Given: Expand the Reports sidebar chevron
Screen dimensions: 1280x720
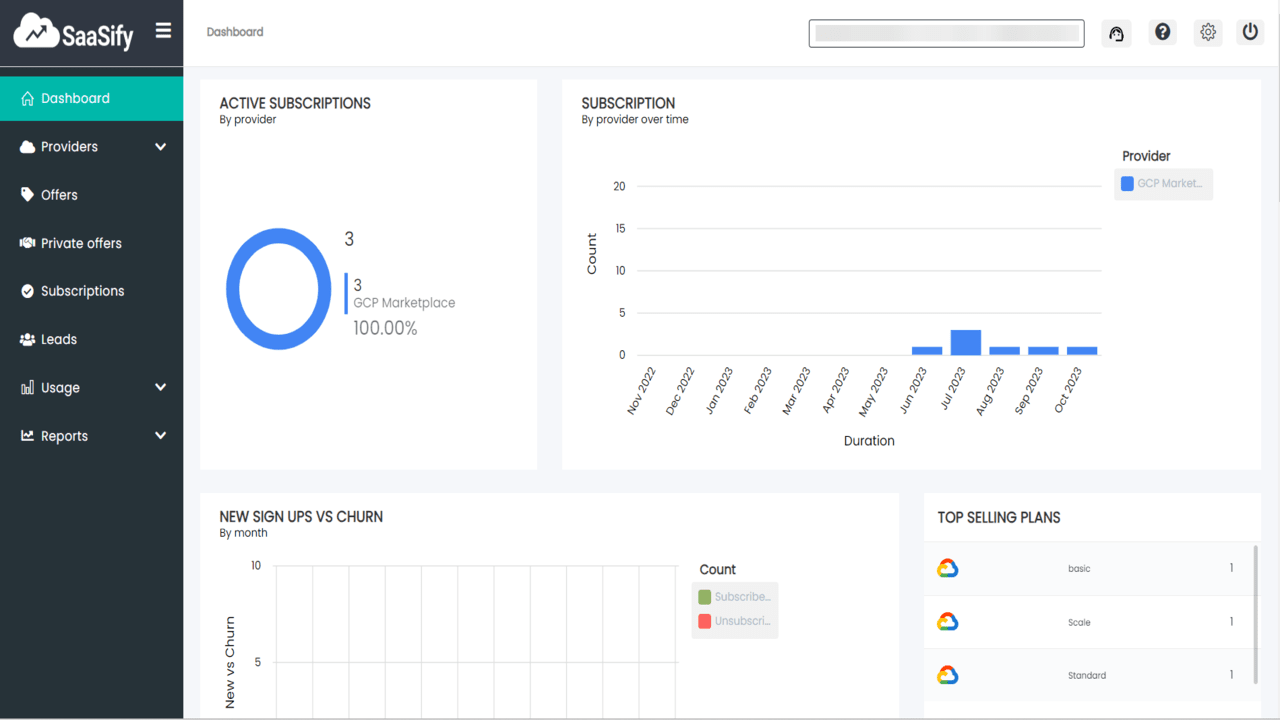Looking at the screenshot, I should coord(161,436).
